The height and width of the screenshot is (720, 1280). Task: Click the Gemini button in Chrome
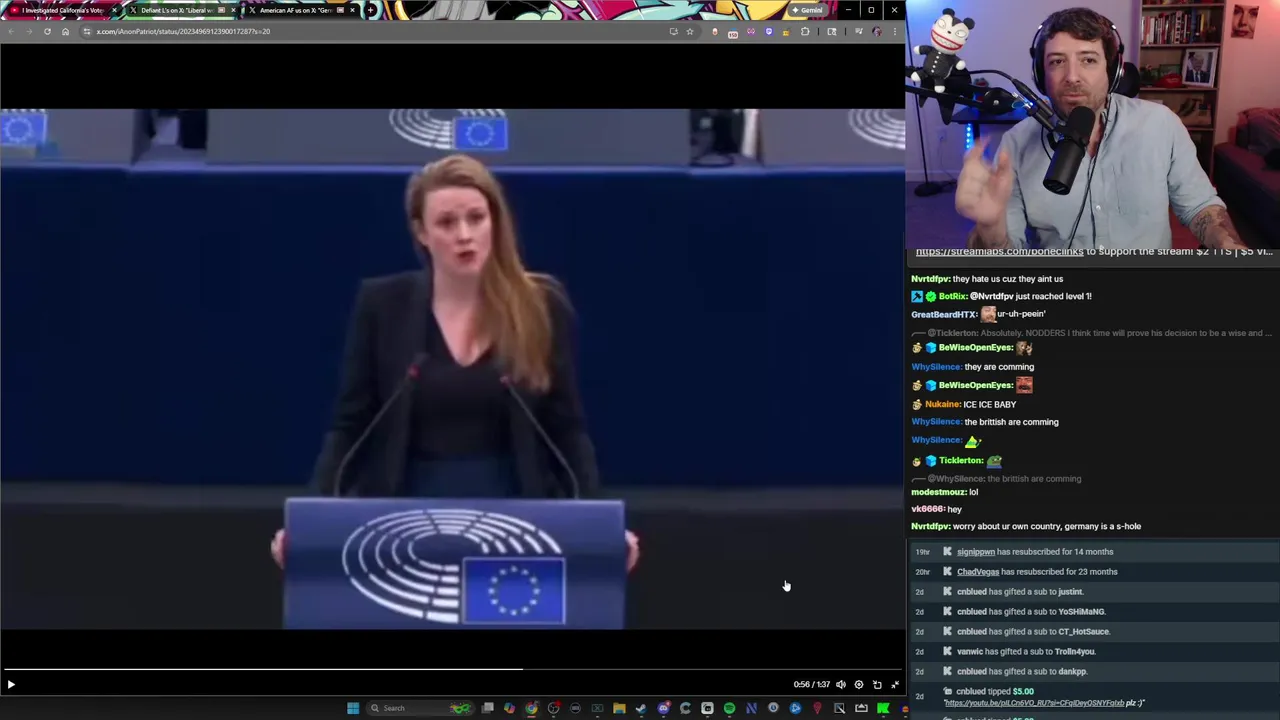(807, 10)
